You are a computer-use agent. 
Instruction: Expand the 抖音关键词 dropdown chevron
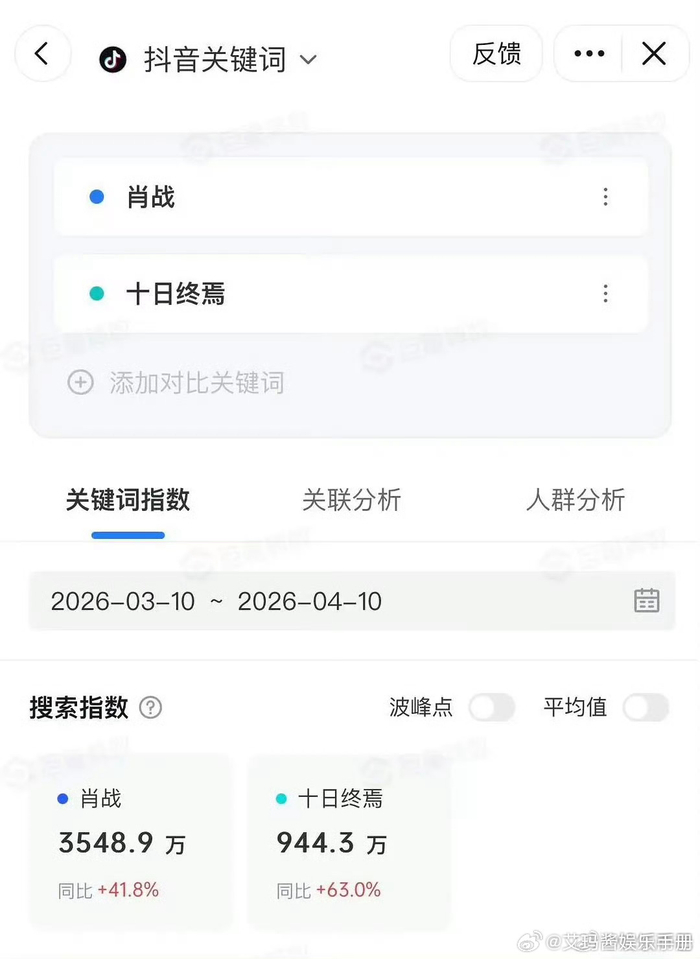coord(309,60)
